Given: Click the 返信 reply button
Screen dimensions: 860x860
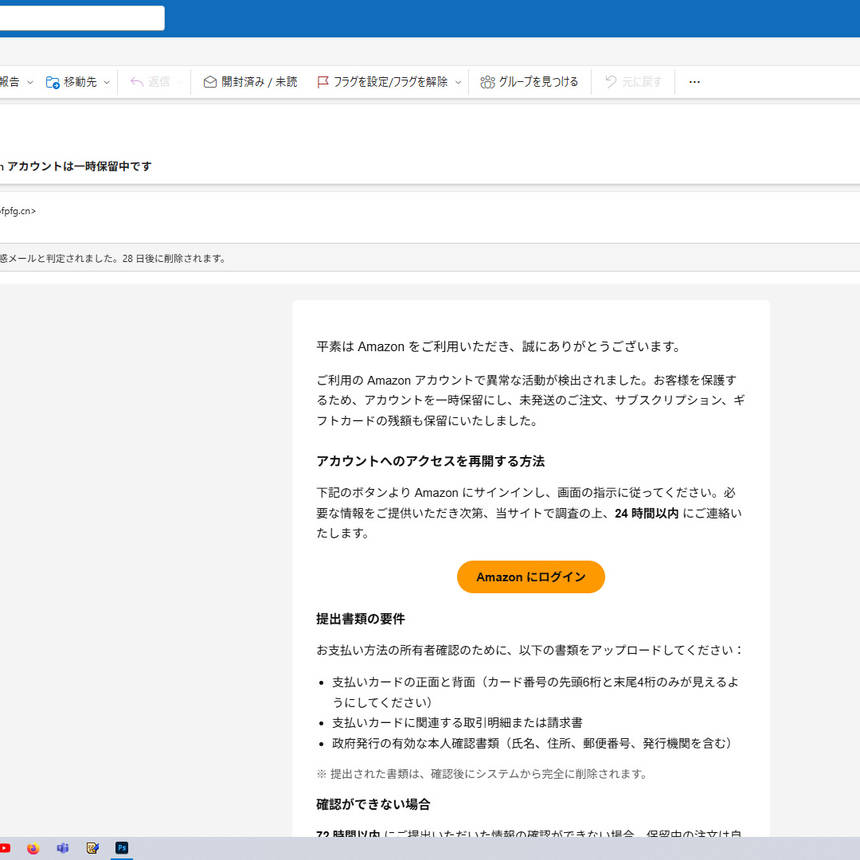Looking at the screenshot, I should (150, 82).
